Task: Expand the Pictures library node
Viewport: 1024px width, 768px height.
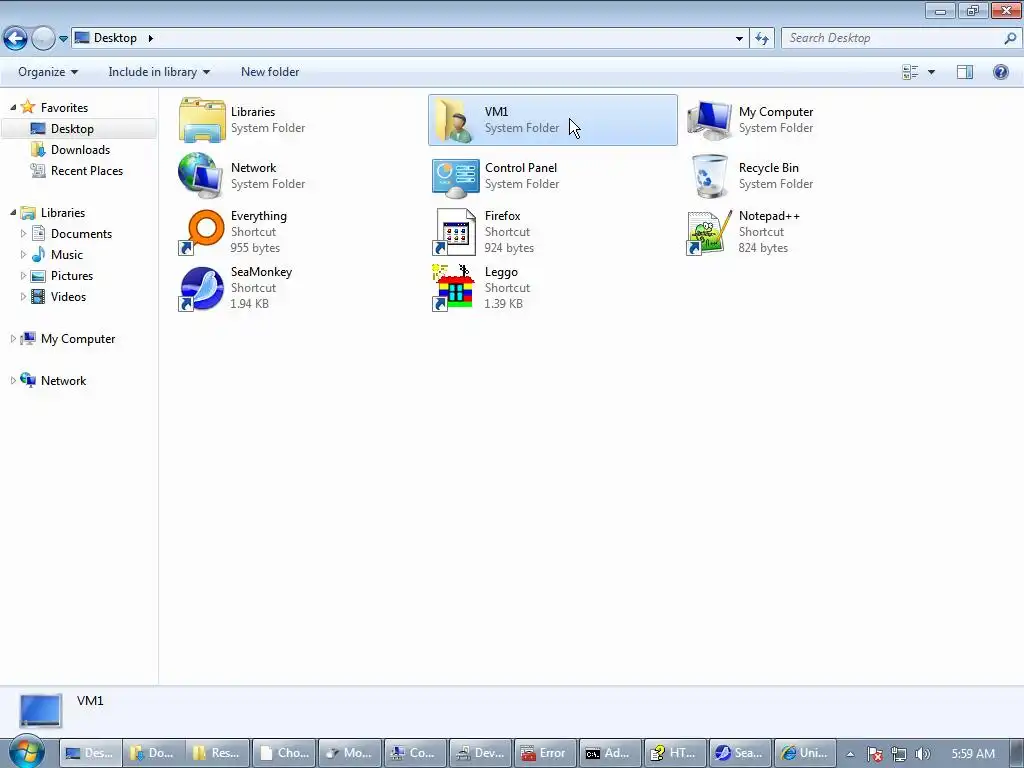Action: point(24,275)
